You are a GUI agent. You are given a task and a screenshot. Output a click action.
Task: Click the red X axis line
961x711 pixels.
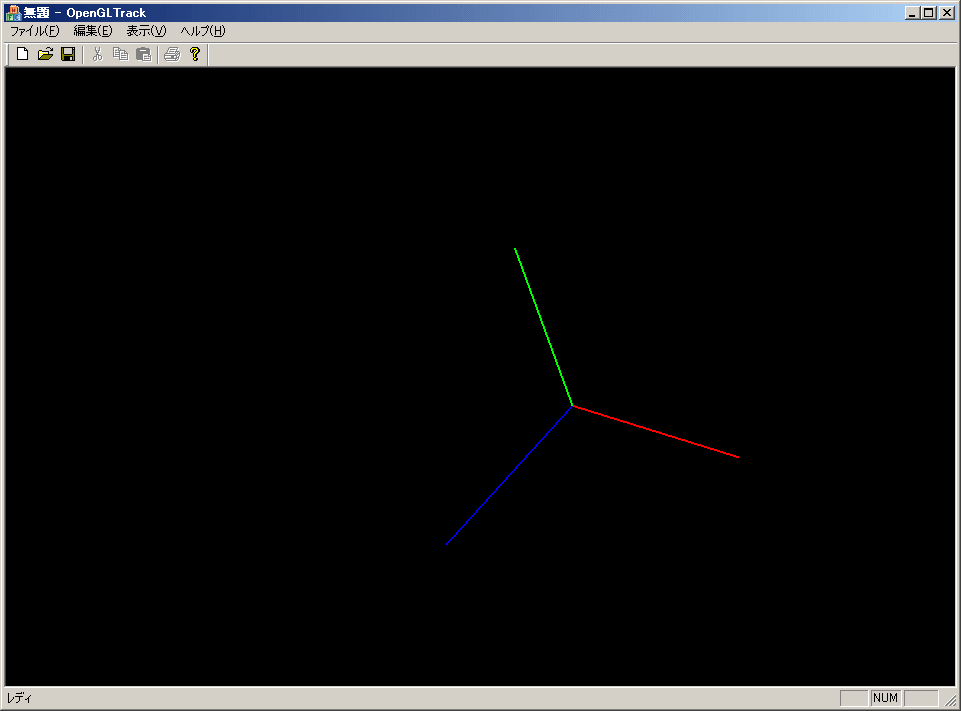click(x=656, y=432)
